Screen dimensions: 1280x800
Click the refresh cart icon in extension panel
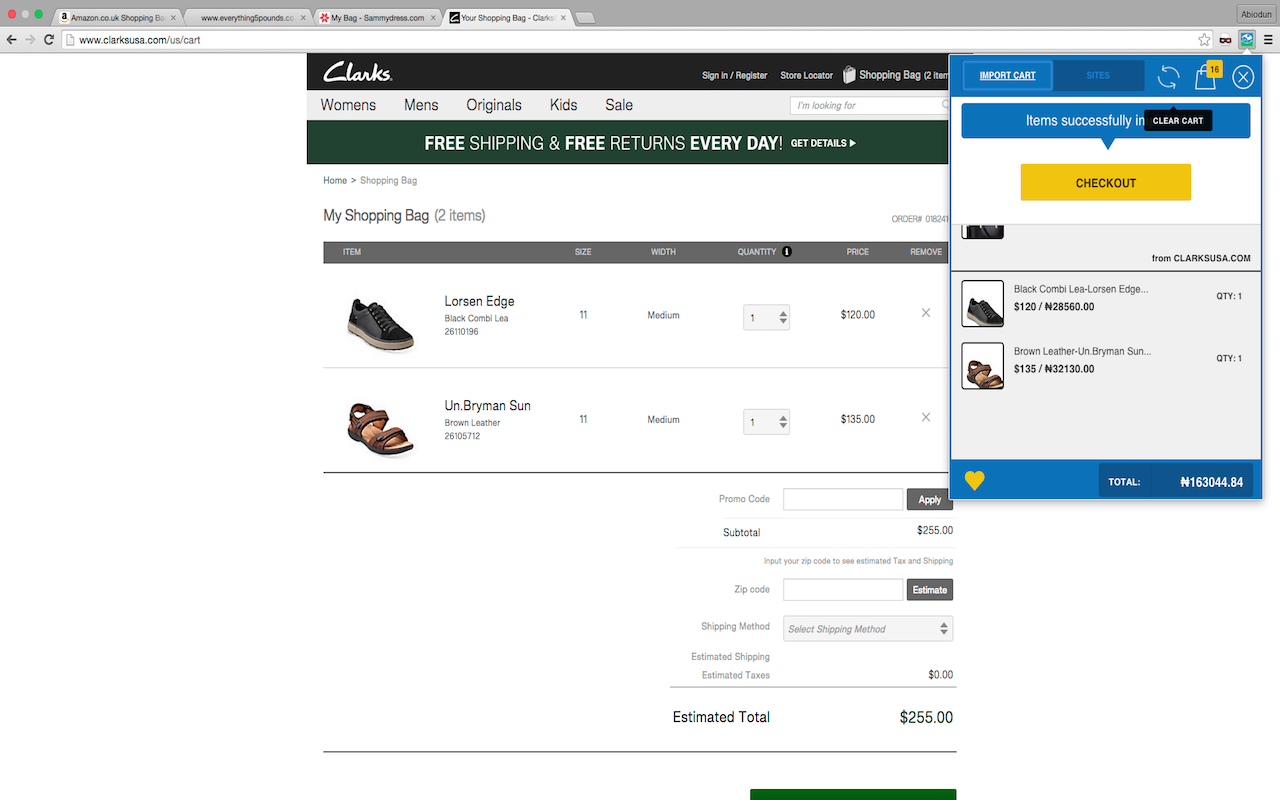tap(1168, 77)
